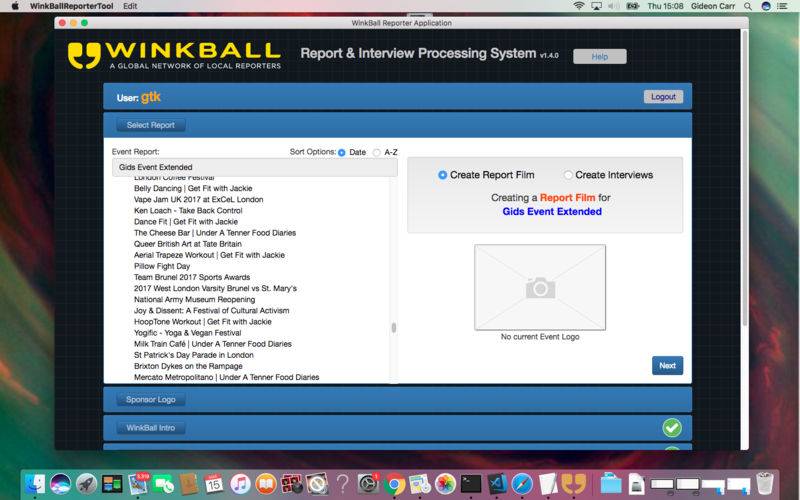Select 'Queer British Art at Tate Britain'

click(188, 244)
